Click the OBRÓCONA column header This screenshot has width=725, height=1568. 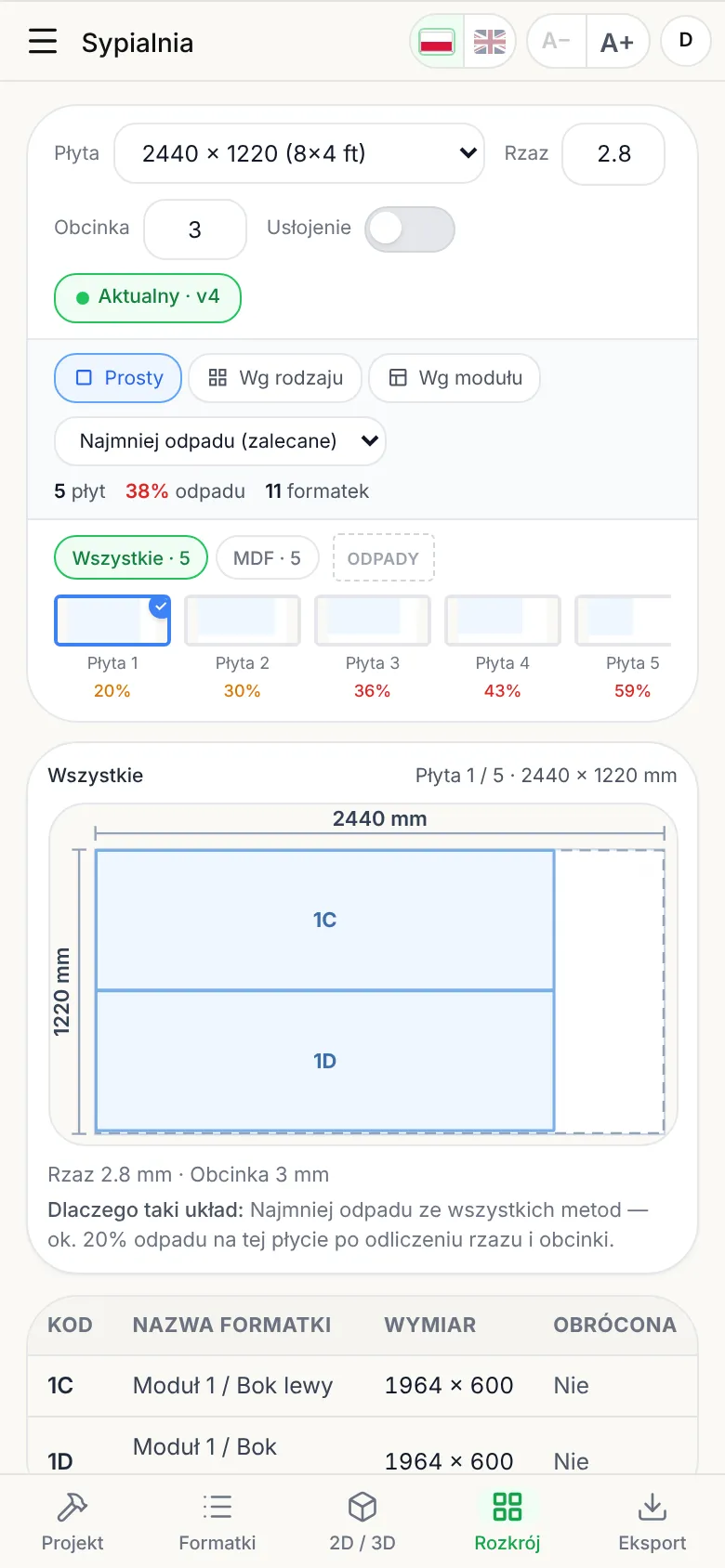tap(614, 1325)
